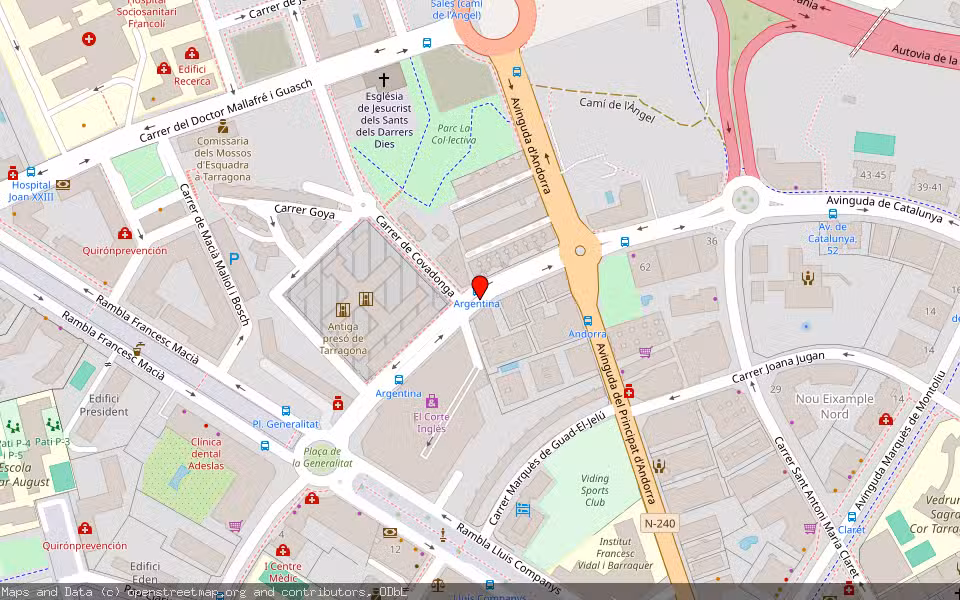Click the 'Carrer Joana Jugan' label
The width and height of the screenshot is (960, 600).
(x=778, y=366)
